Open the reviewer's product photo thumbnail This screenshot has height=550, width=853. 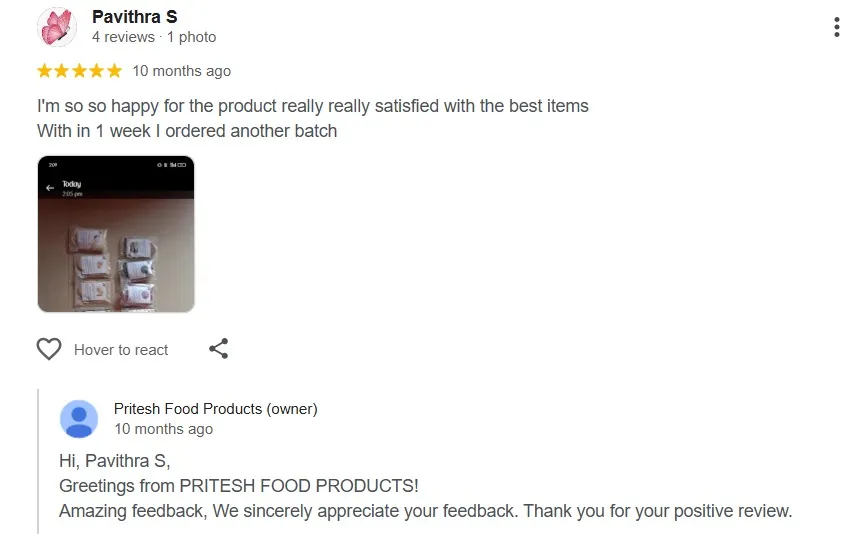pos(116,234)
